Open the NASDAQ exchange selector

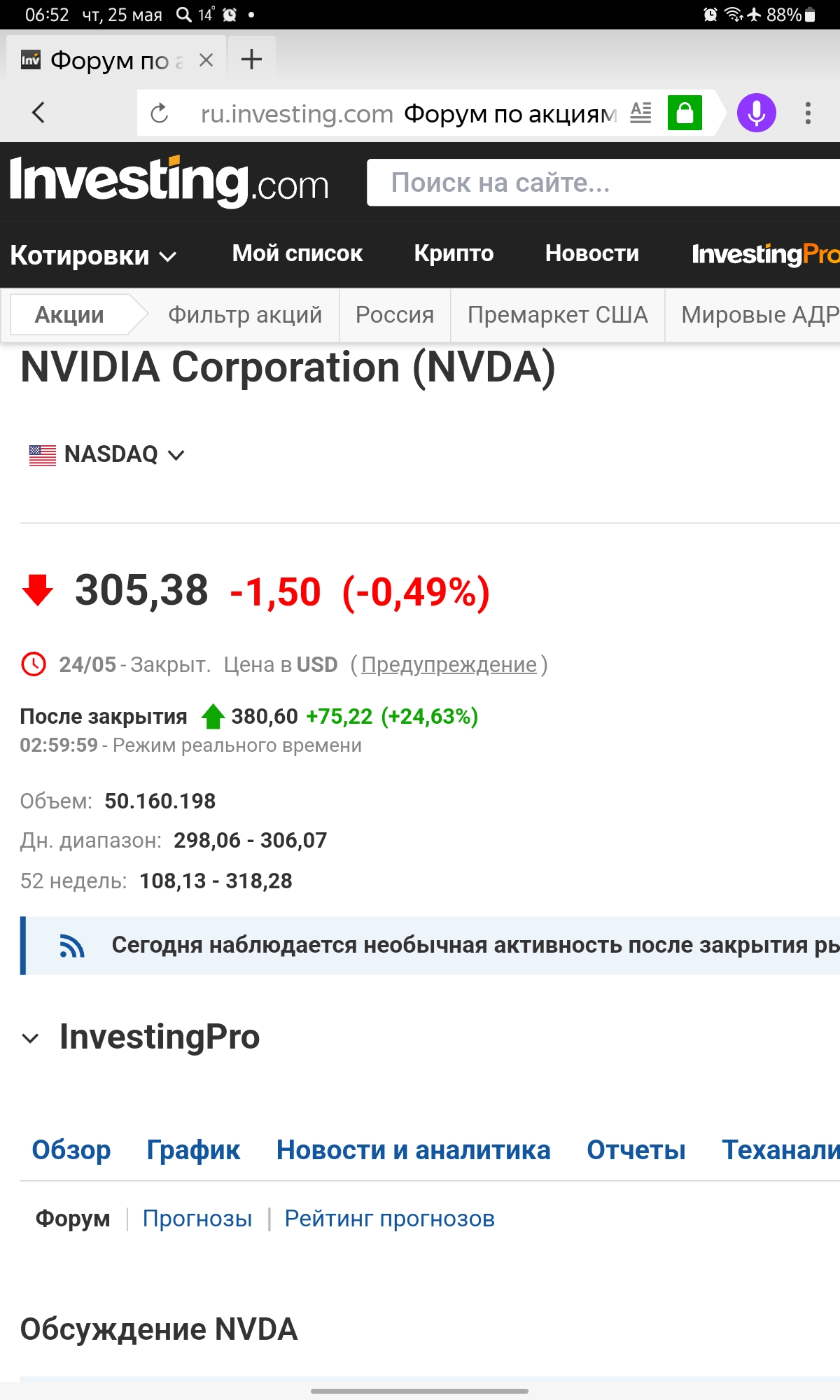tap(124, 454)
